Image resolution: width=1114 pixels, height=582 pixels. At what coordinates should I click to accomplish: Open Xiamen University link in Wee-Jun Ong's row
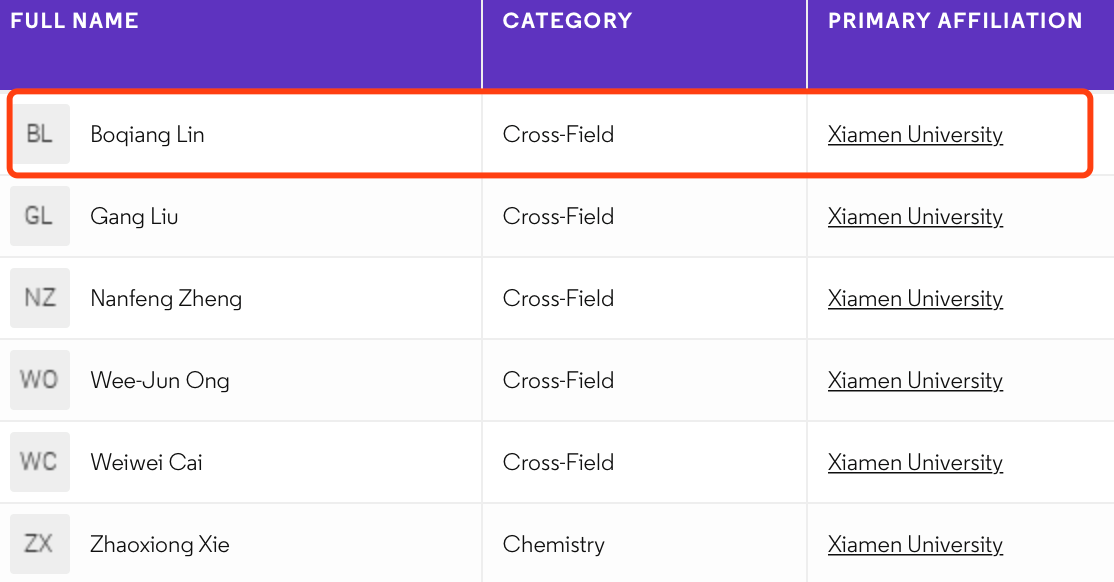(915, 381)
